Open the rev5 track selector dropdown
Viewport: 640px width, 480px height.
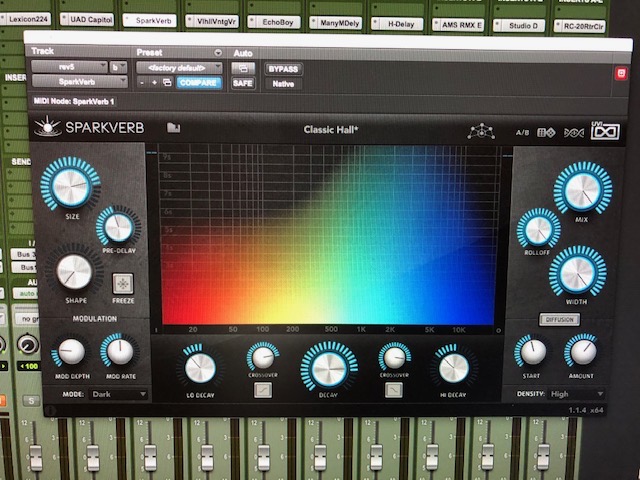(x=69, y=67)
